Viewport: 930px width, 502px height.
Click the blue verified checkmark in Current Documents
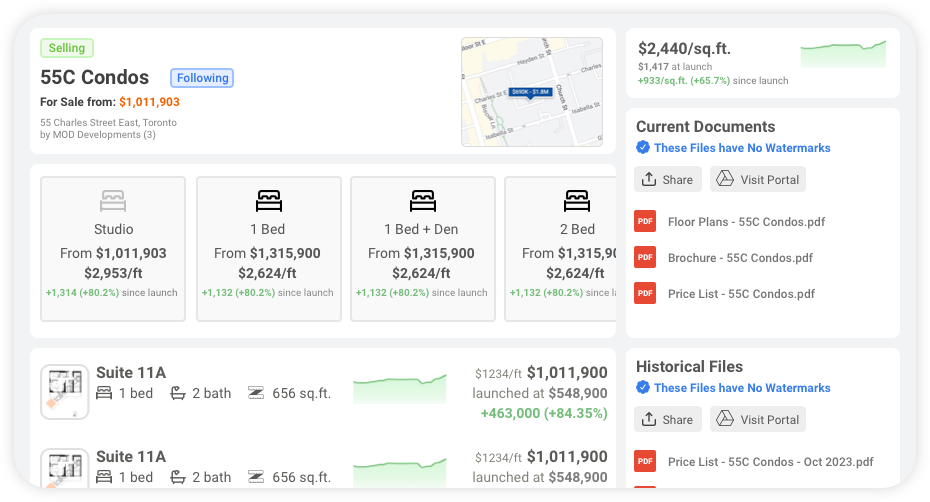[x=643, y=148]
